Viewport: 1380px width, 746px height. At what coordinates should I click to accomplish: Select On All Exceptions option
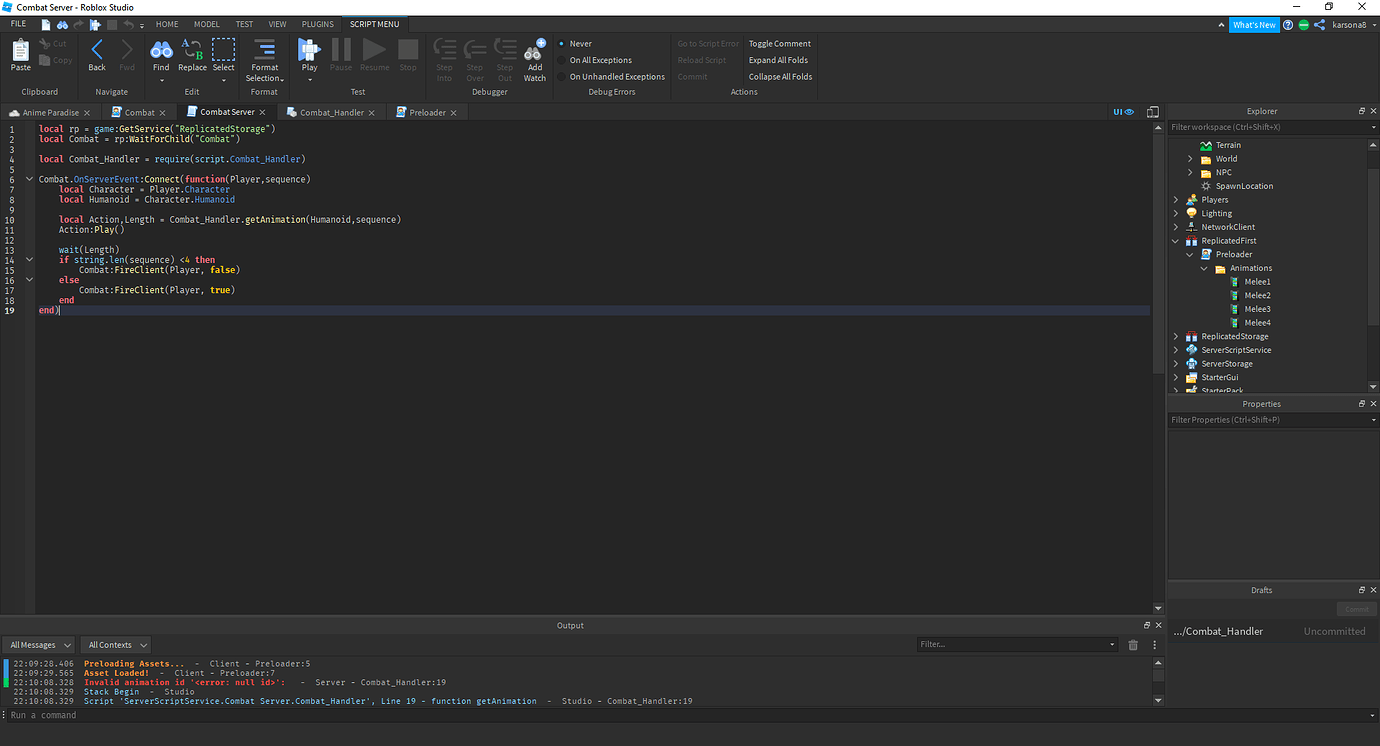click(x=595, y=60)
